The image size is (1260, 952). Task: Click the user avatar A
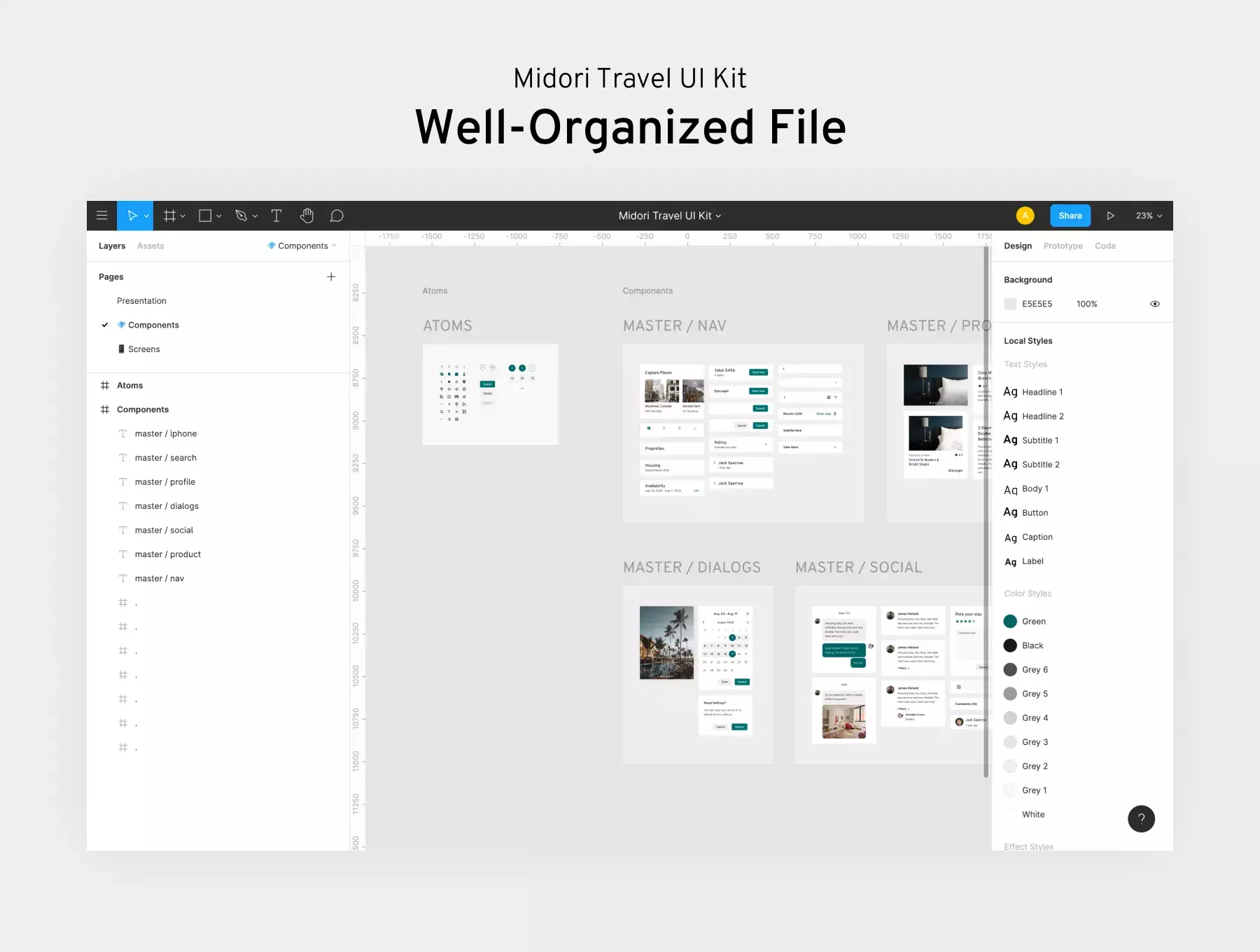click(x=1025, y=216)
